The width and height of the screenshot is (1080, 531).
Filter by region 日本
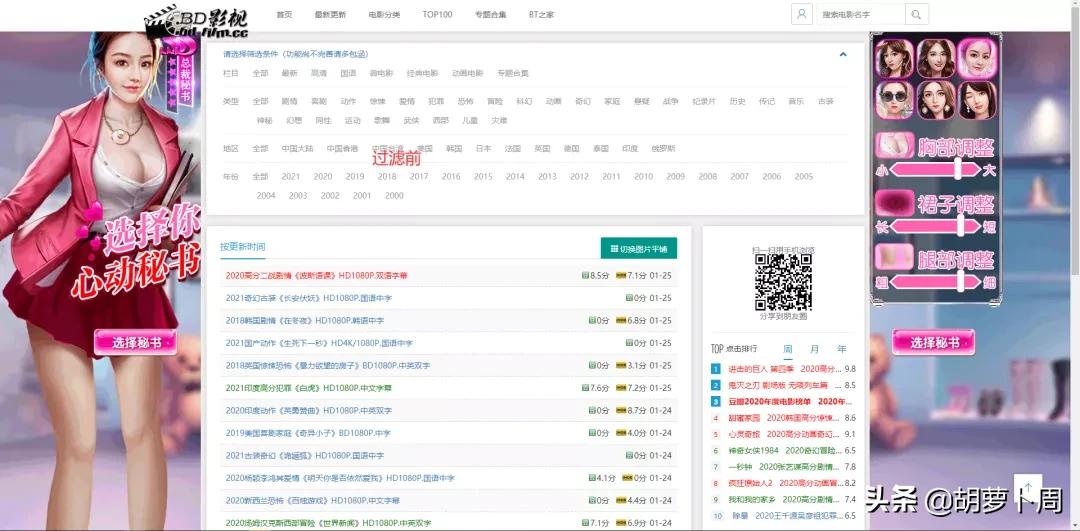tap(484, 148)
